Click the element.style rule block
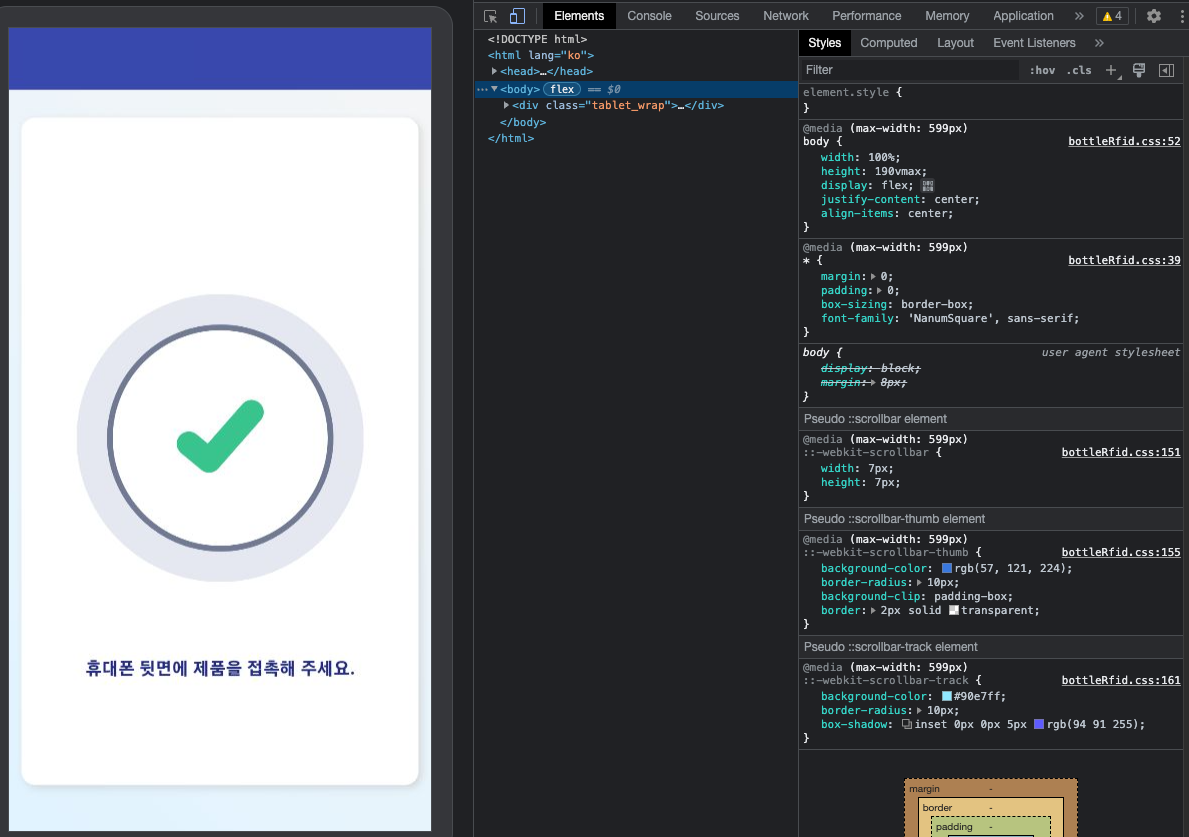Viewport: 1189px width, 837px height. pos(993,100)
